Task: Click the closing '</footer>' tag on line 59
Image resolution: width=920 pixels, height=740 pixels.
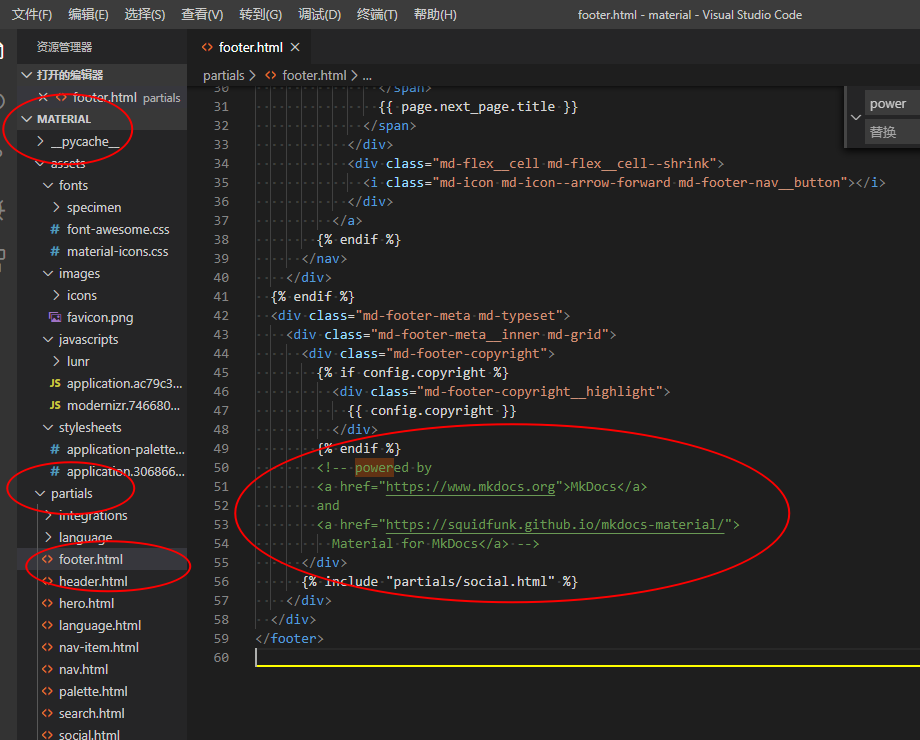Action: (289, 638)
